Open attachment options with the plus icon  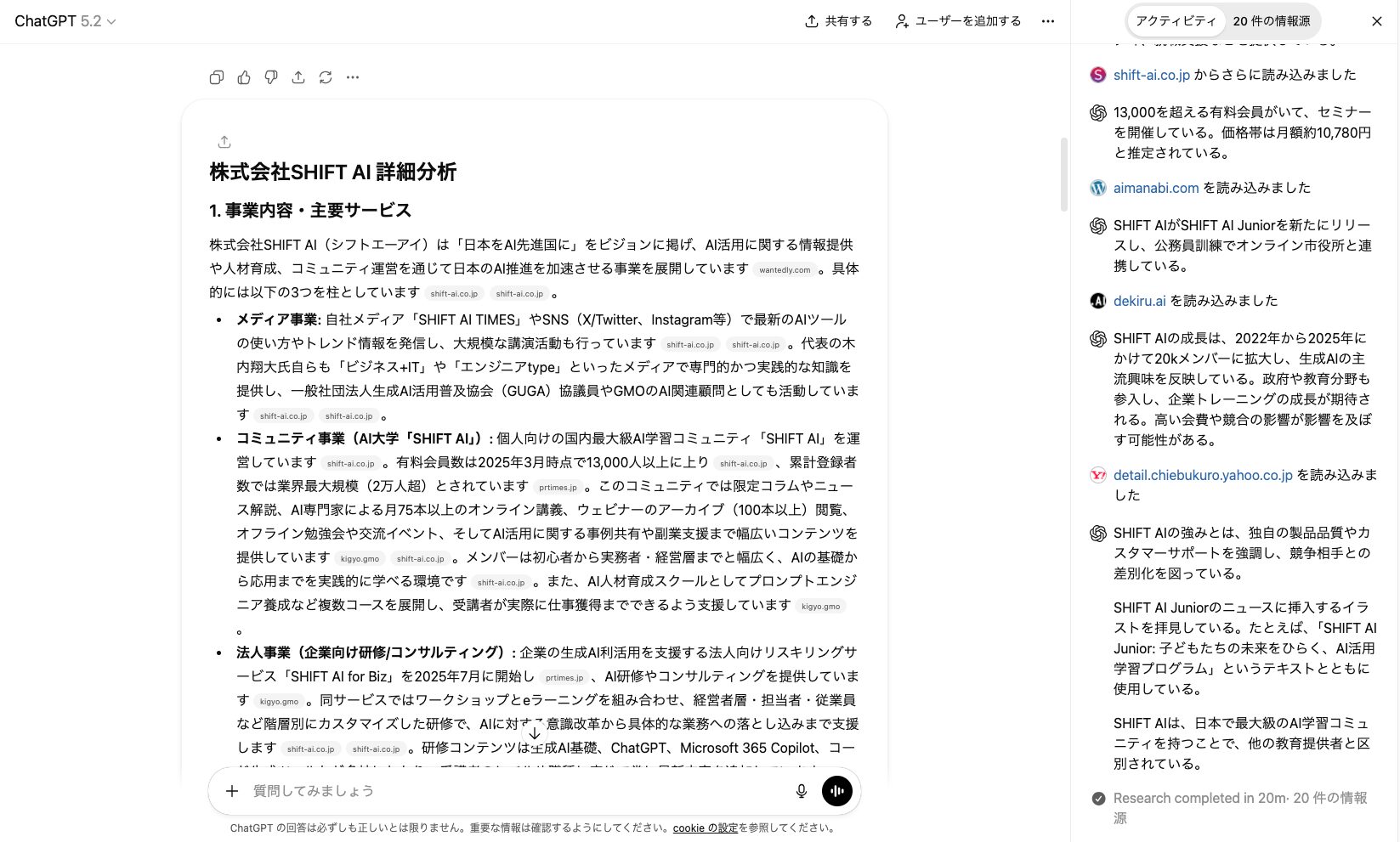click(x=231, y=790)
